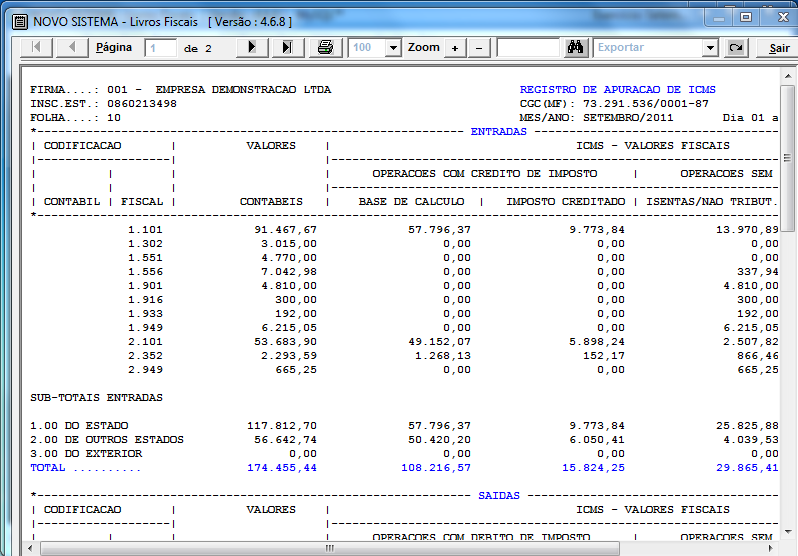Click fiscal code 1.302
Image resolution: width=798 pixels, height=556 pixels.
[x=145, y=244]
